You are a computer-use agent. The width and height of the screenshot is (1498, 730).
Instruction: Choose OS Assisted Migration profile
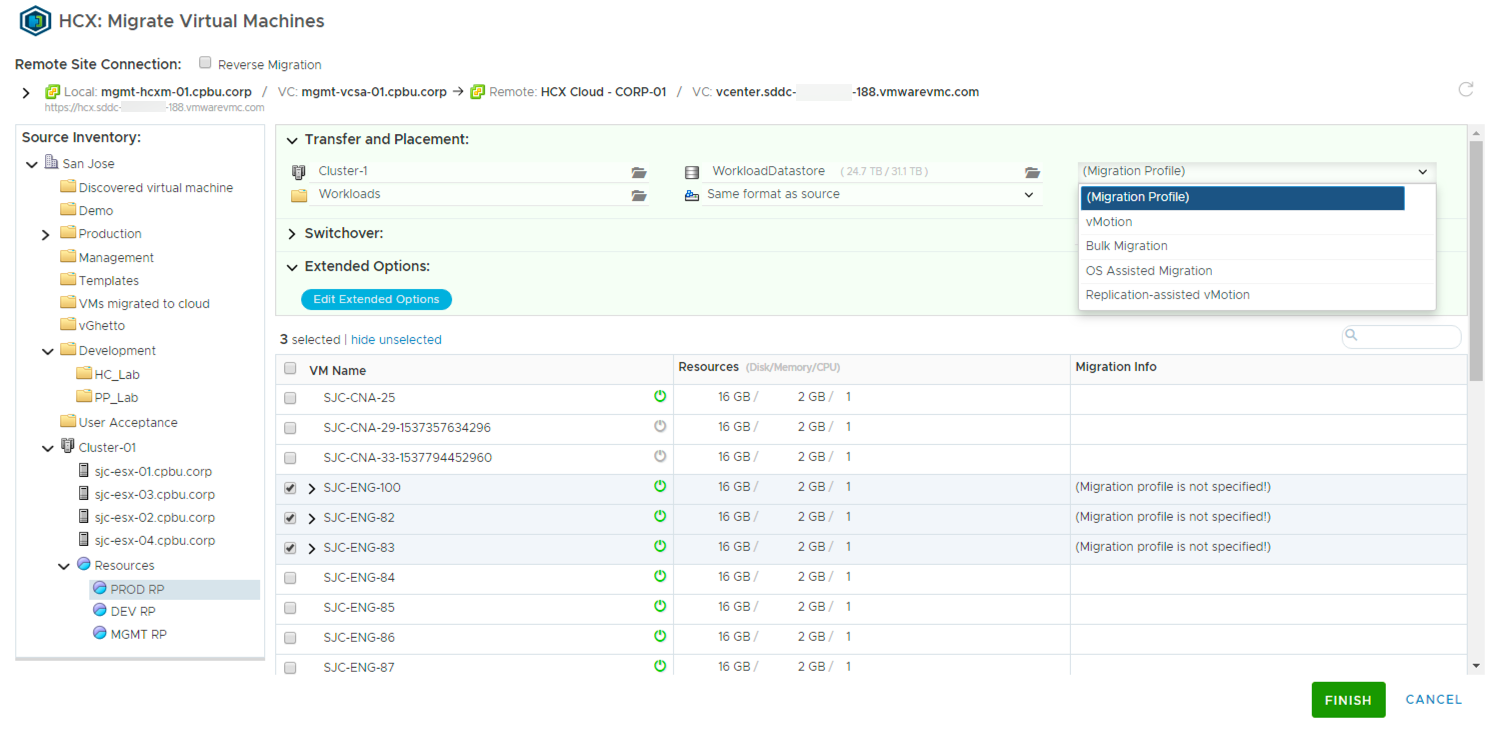[x=1257, y=271]
